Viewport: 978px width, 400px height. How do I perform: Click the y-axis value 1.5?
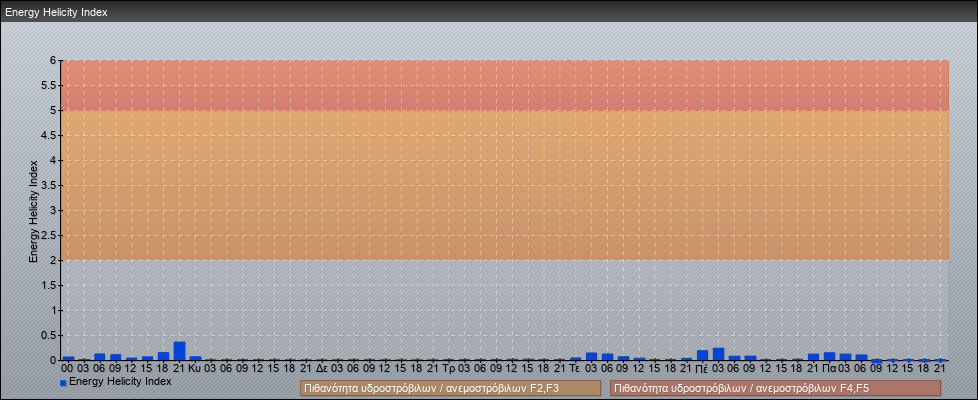coord(49,285)
